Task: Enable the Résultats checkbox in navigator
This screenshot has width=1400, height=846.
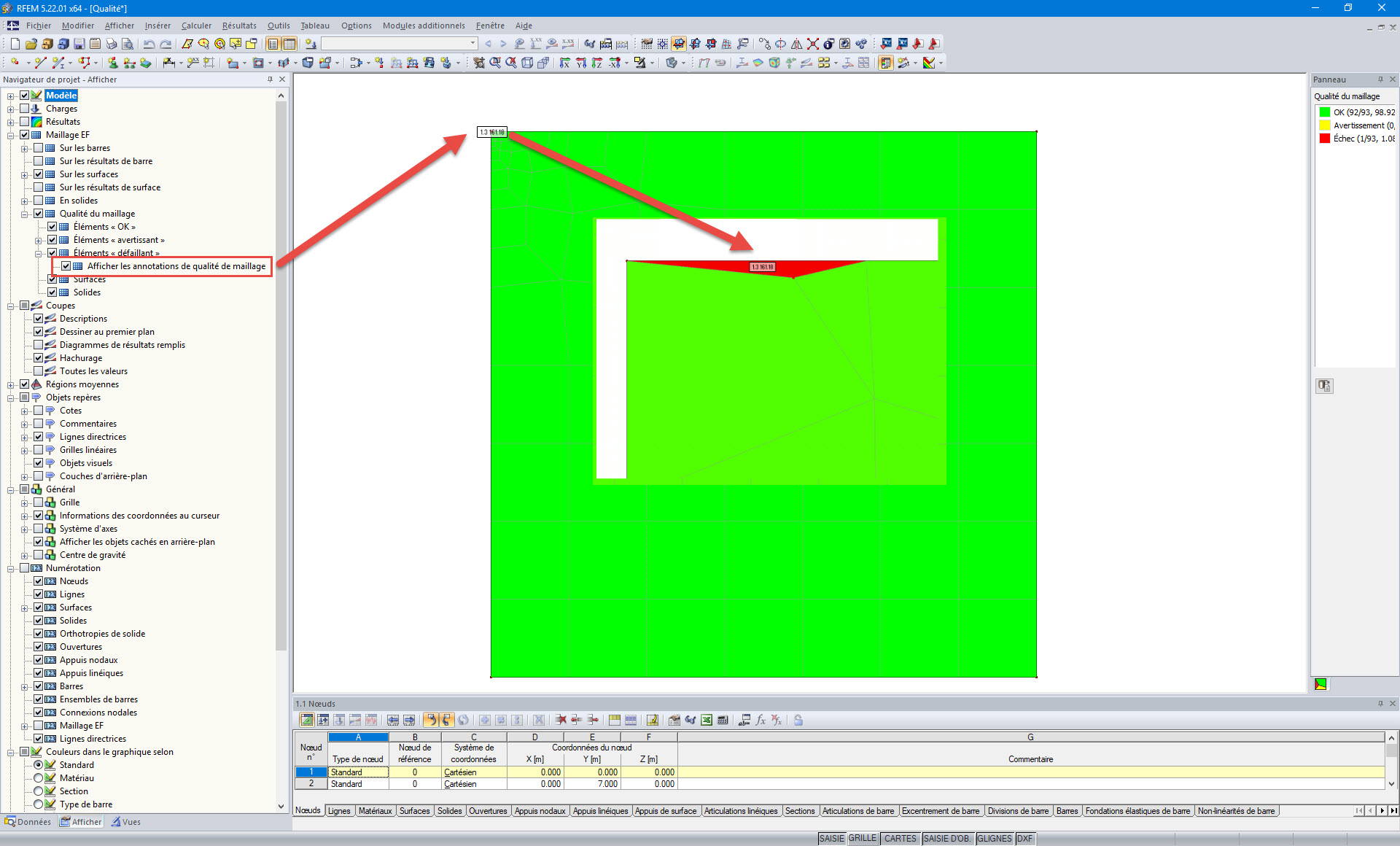Action: (x=25, y=122)
